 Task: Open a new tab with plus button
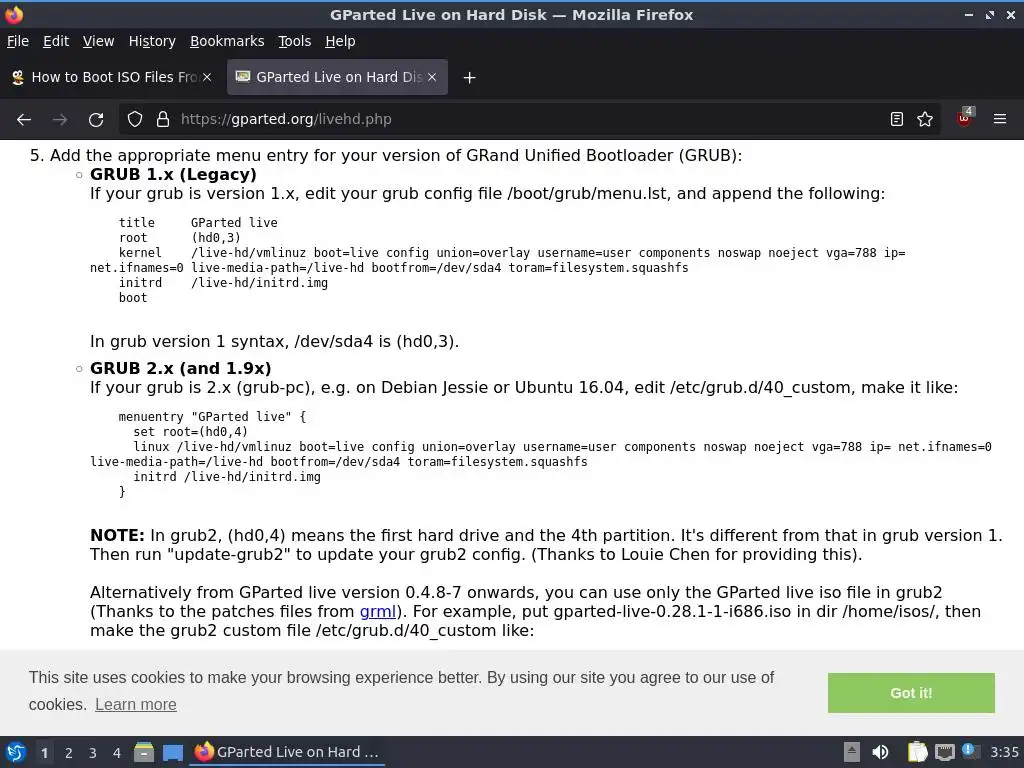coord(469,78)
